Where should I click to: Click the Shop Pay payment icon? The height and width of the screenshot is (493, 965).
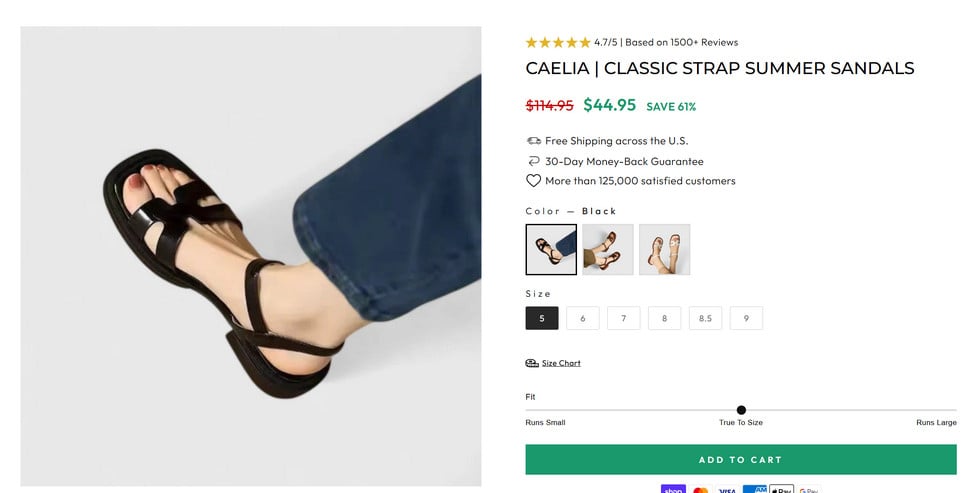673,490
